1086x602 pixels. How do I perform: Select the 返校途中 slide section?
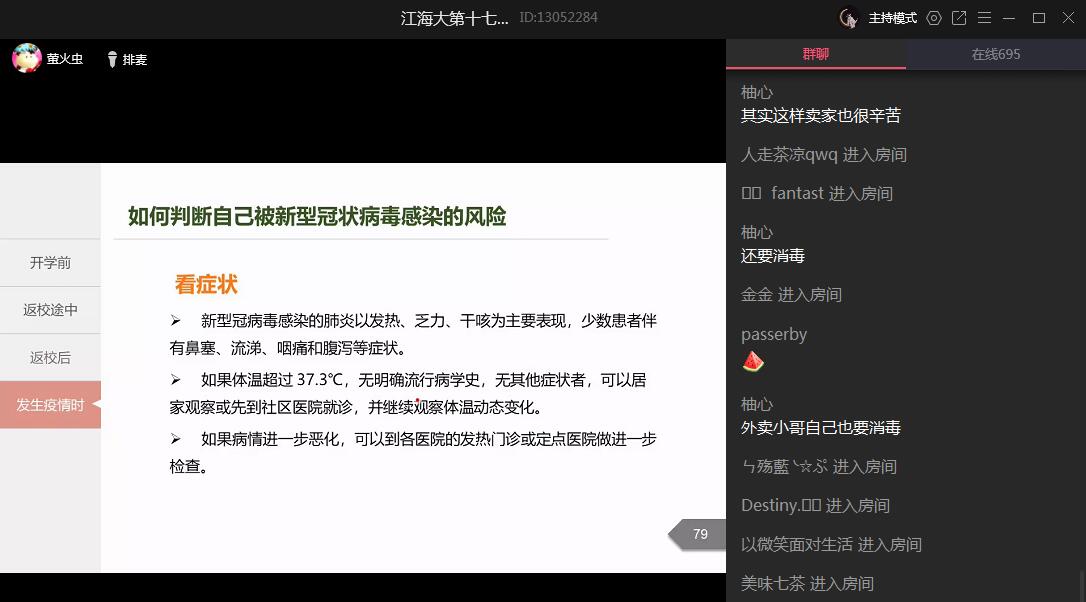[50, 310]
